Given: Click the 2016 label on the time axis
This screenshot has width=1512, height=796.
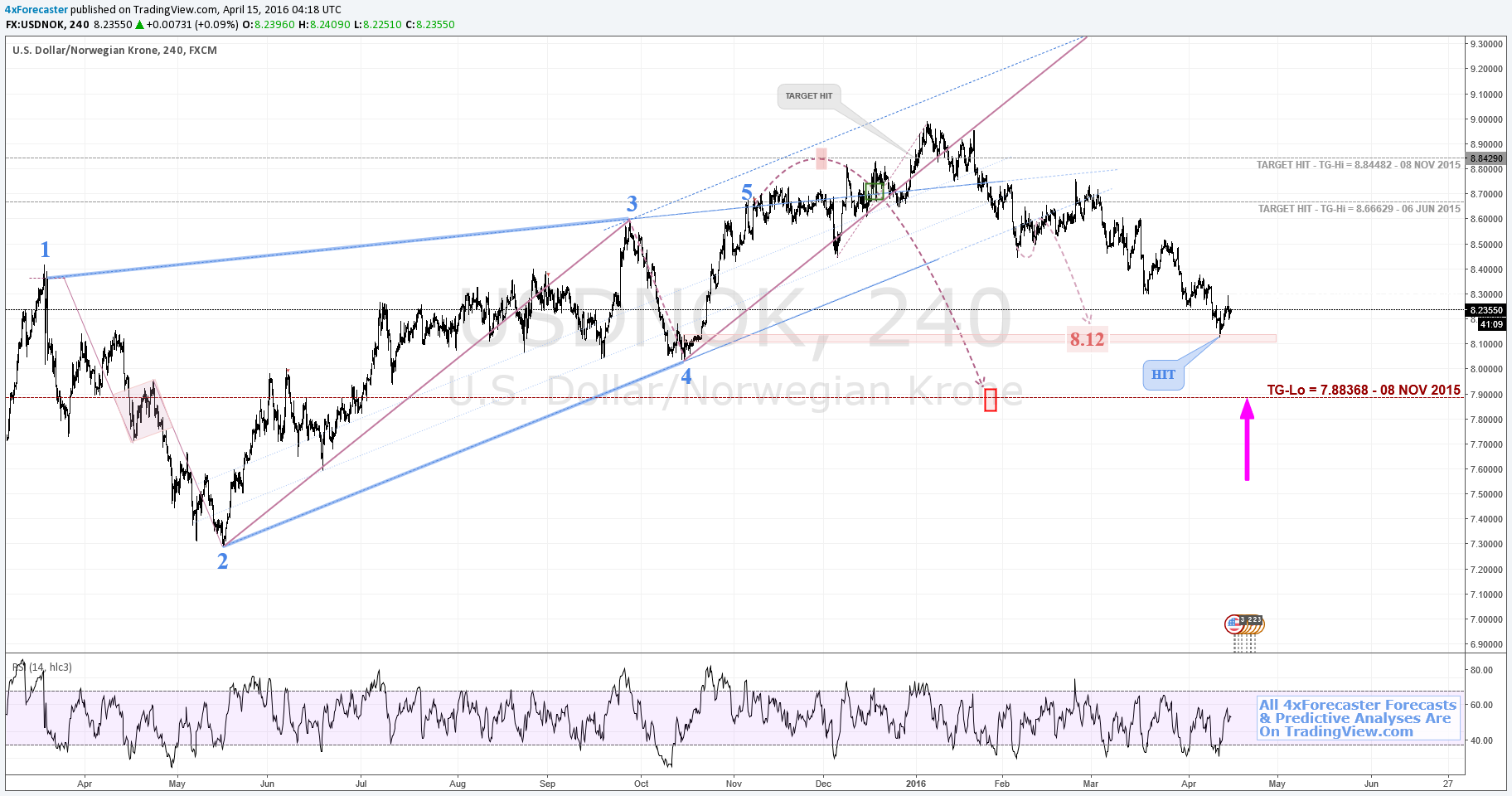Looking at the screenshot, I should (916, 784).
